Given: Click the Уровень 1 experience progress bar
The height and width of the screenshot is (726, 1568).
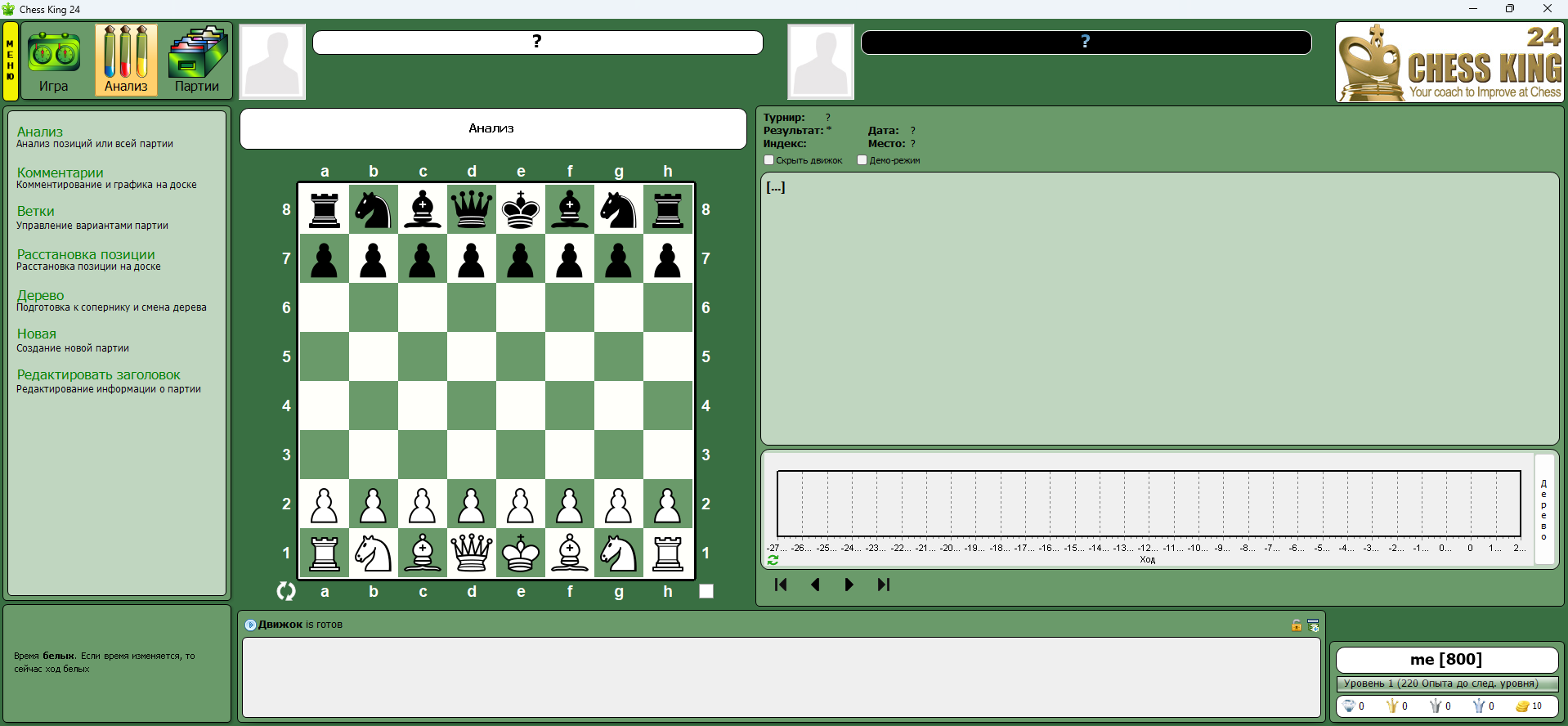Looking at the screenshot, I should coord(1446,683).
